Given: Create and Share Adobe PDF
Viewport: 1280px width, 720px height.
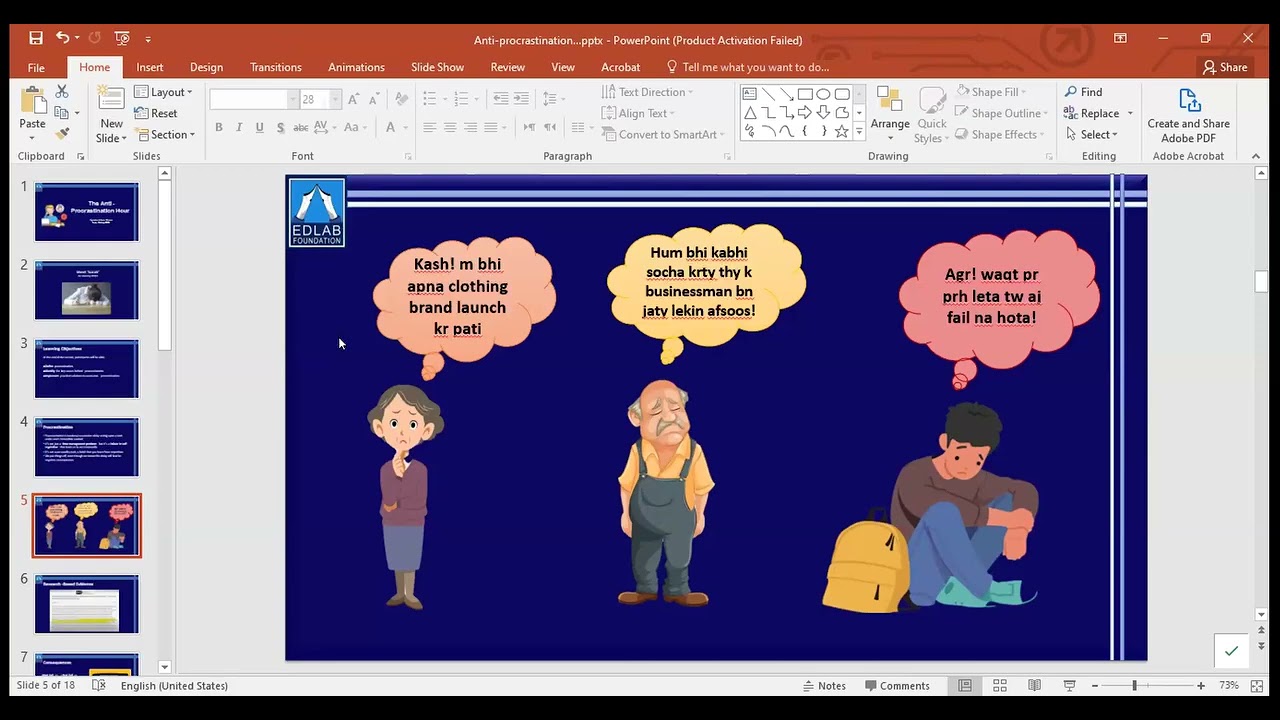Looking at the screenshot, I should (x=1188, y=115).
